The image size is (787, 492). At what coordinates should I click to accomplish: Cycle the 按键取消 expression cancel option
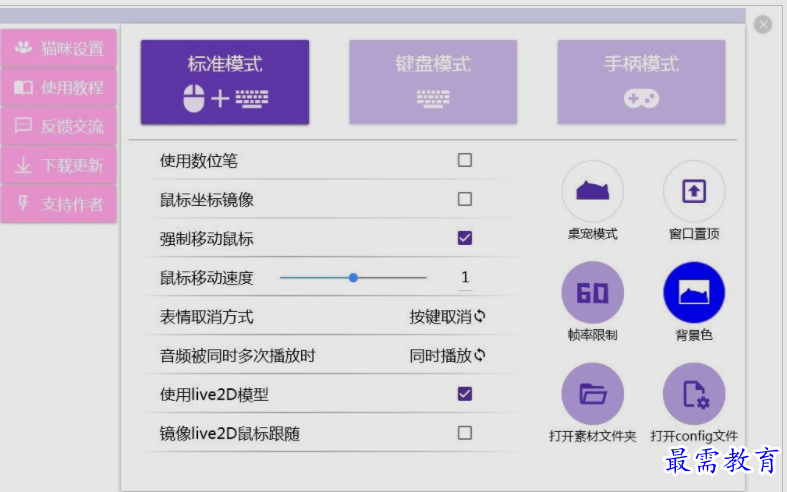click(x=448, y=317)
